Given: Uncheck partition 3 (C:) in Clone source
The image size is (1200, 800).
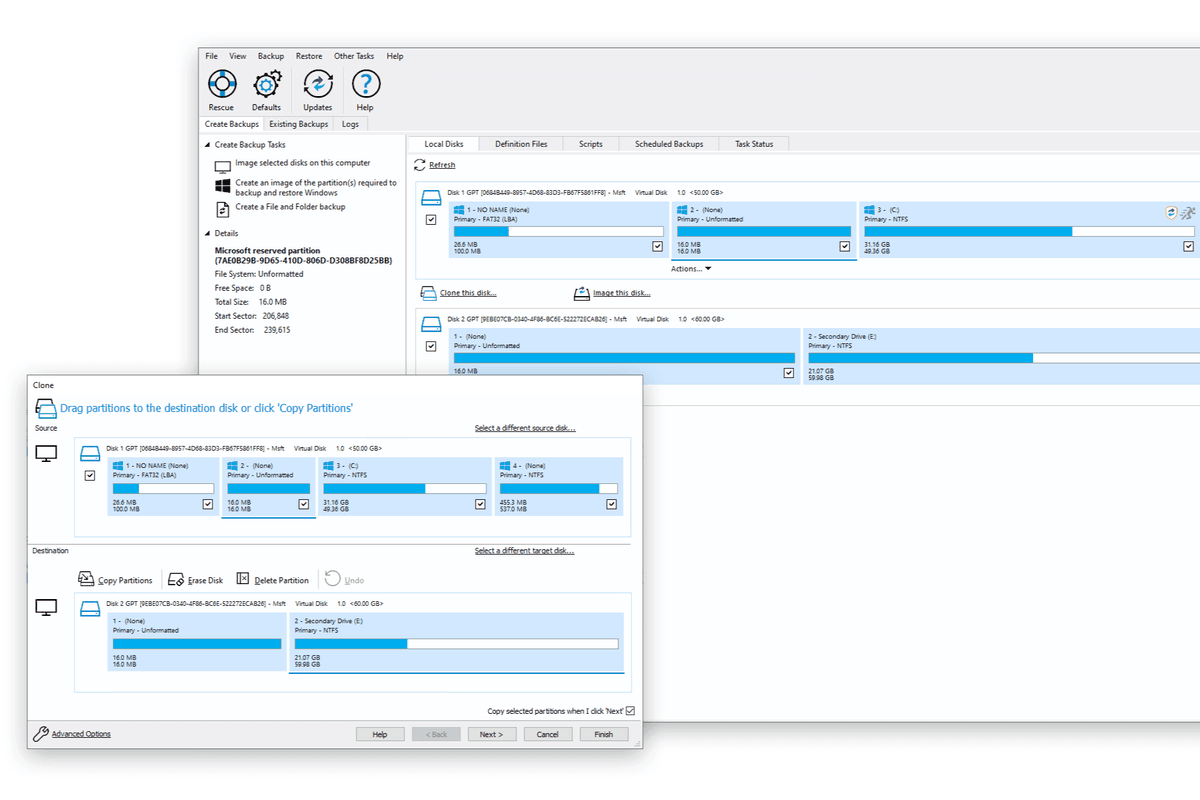Looking at the screenshot, I should (481, 505).
